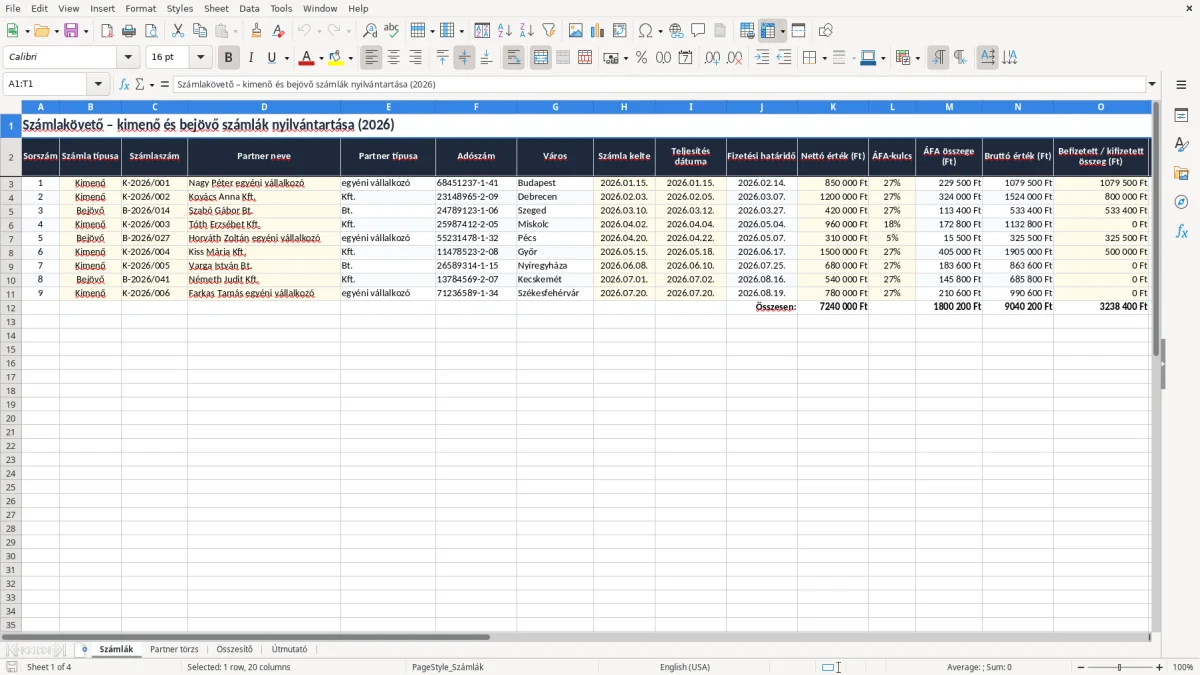Show the draw functions shapes icon

(825, 31)
